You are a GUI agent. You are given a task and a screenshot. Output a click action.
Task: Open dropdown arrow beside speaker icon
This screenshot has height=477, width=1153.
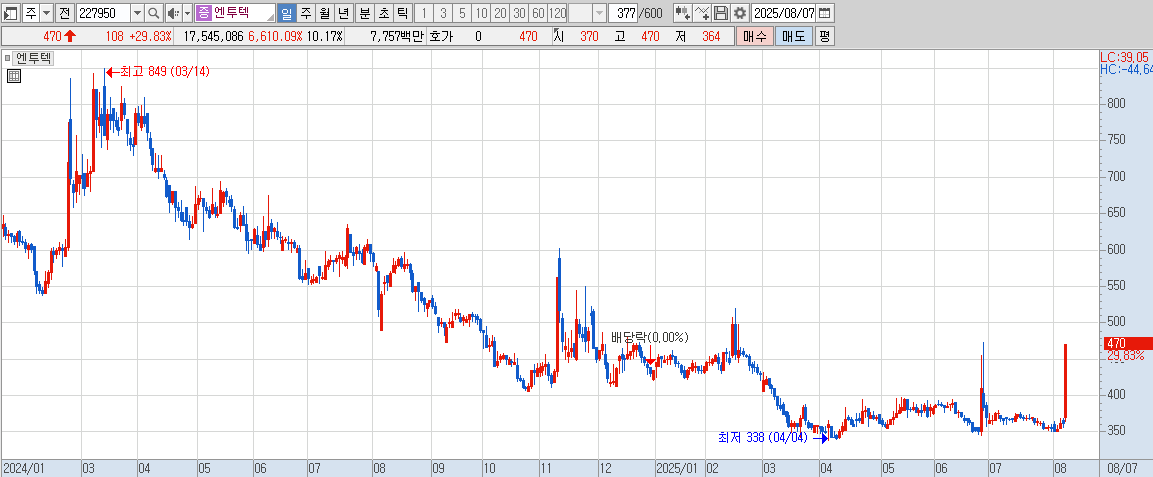point(187,12)
